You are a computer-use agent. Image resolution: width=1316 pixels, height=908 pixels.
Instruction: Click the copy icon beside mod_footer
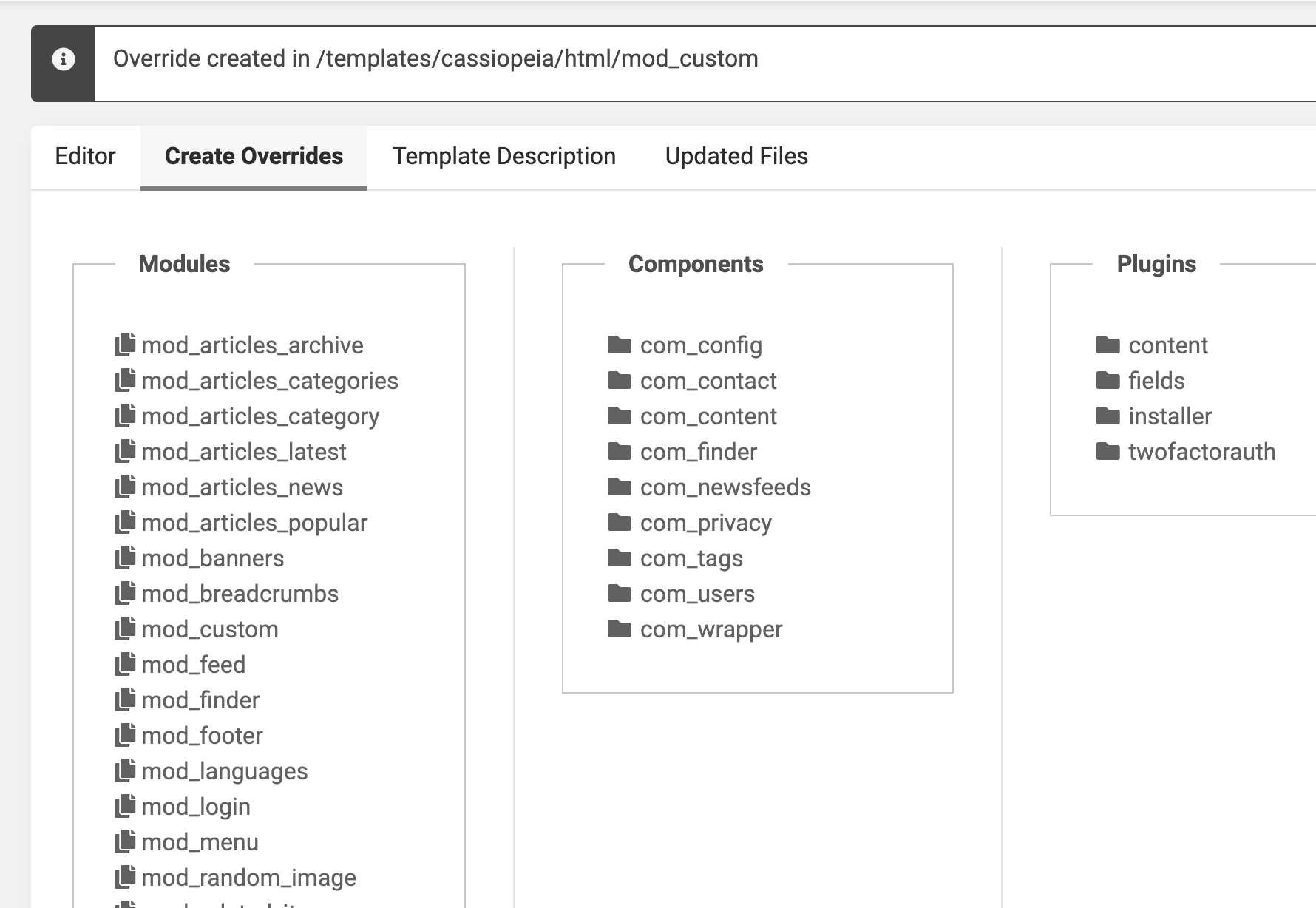click(125, 735)
